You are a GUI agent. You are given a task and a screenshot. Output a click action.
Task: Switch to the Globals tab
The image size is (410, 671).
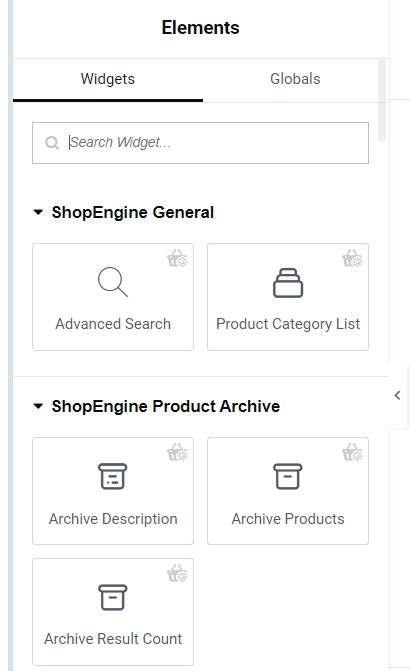(x=295, y=79)
